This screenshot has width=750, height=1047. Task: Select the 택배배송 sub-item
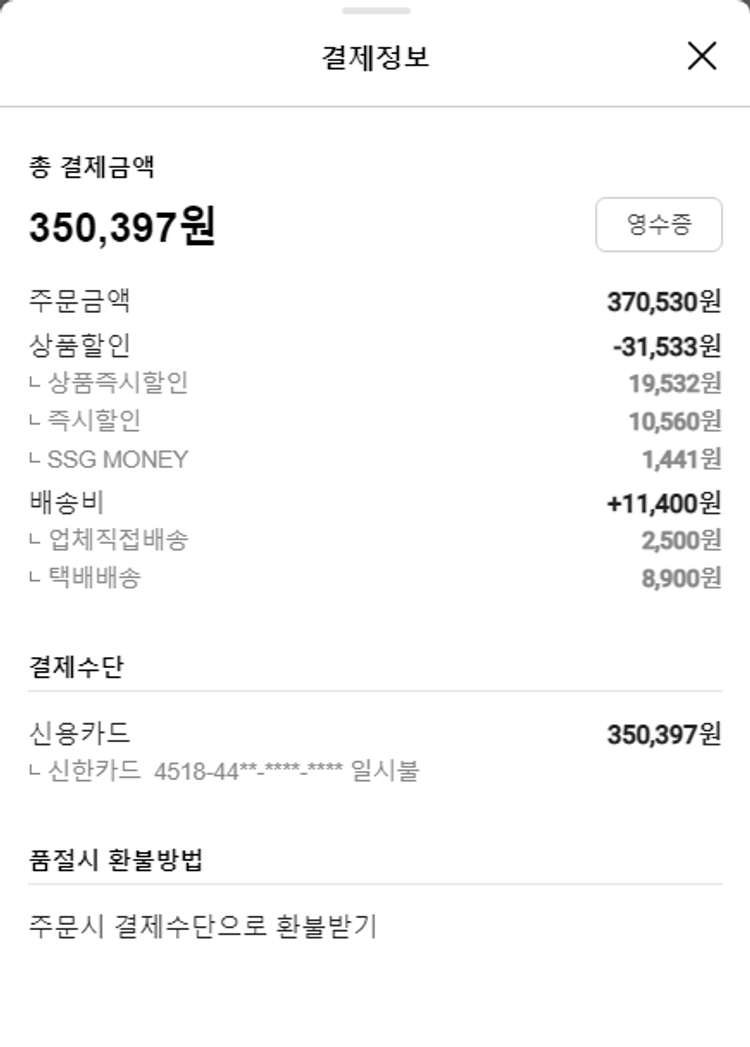click(93, 577)
